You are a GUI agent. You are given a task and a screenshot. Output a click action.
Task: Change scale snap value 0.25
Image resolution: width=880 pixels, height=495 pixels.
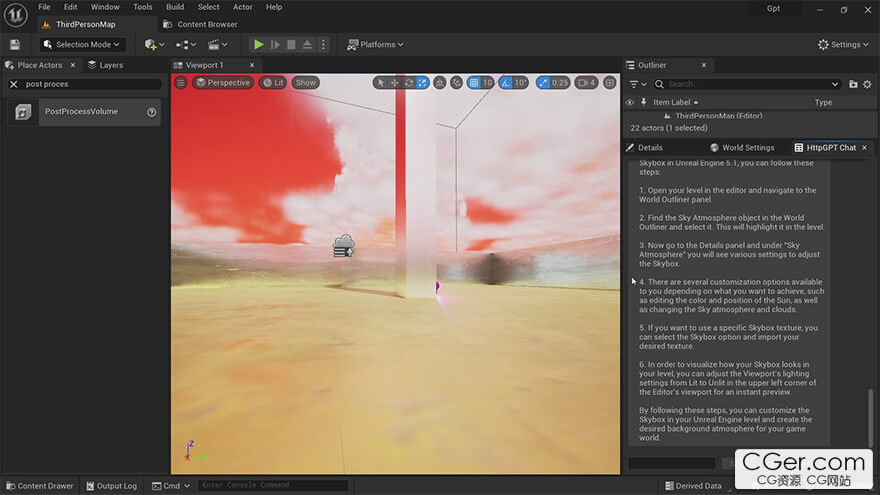click(x=560, y=82)
